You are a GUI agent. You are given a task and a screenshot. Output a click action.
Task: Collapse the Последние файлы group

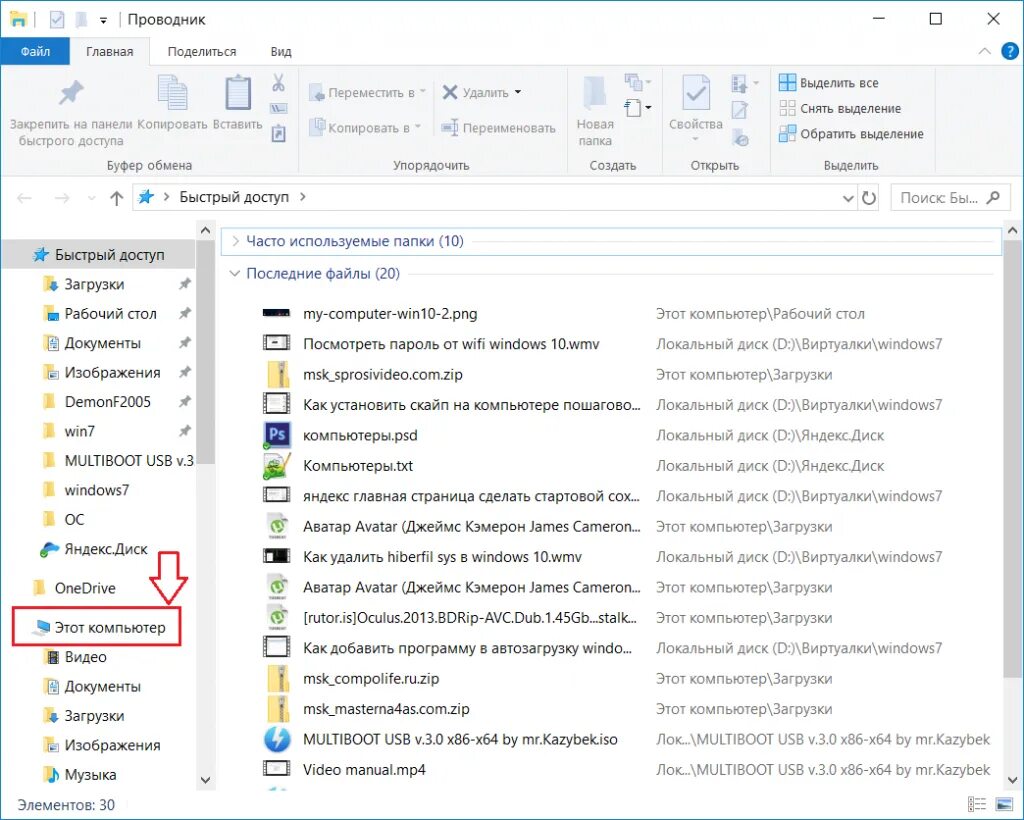(x=234, y=274)
